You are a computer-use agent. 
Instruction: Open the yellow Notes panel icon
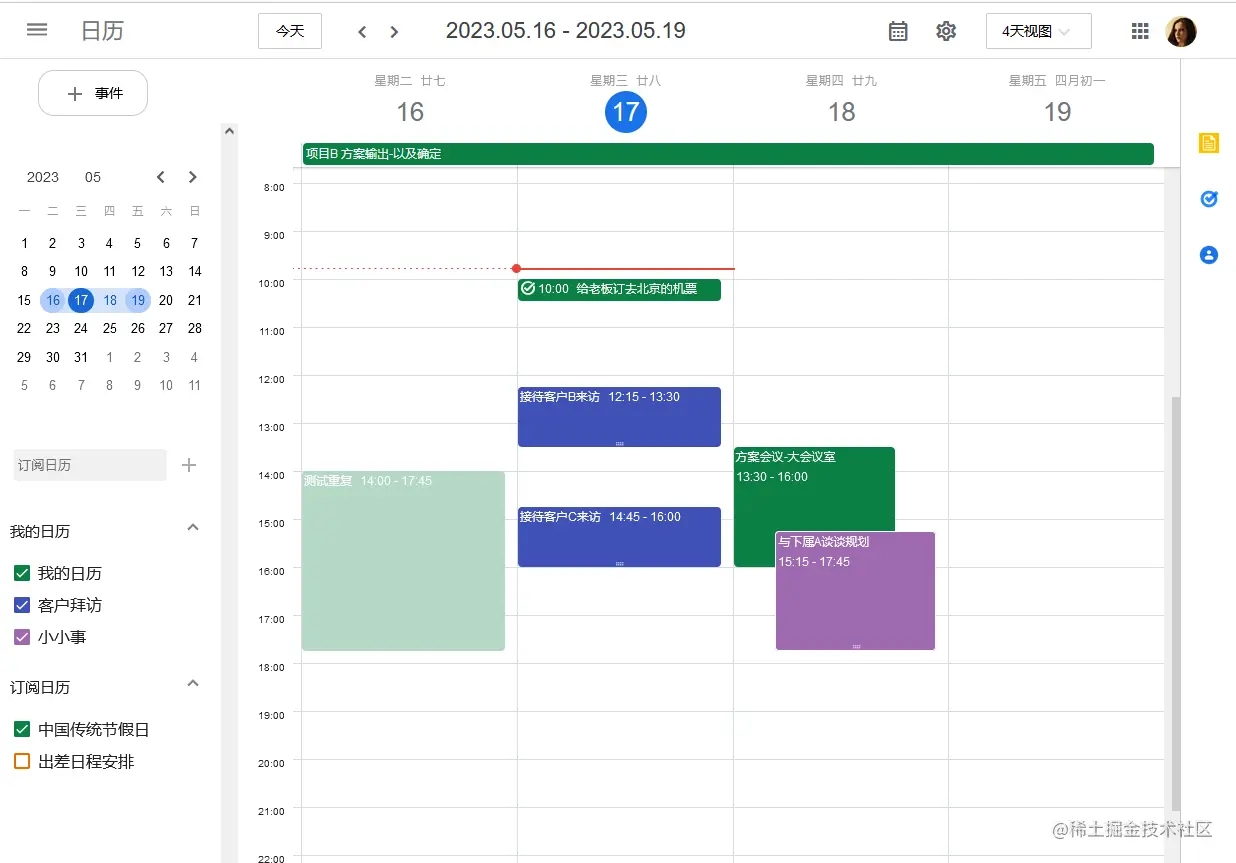point(1208,143)
